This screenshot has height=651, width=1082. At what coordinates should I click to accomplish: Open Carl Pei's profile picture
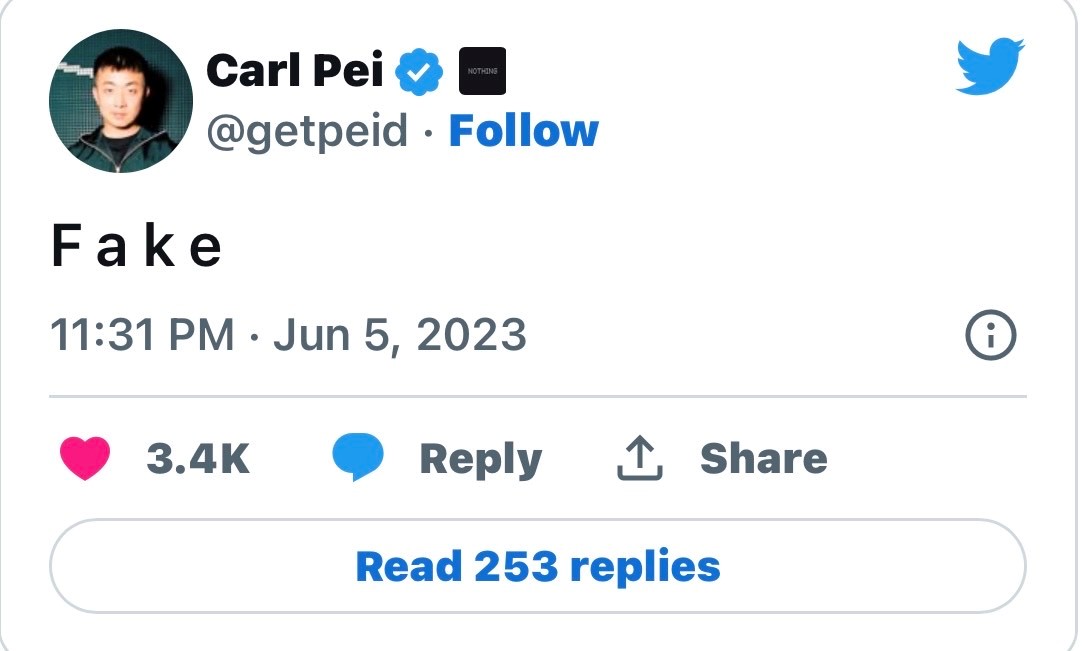tap(120, 102)
